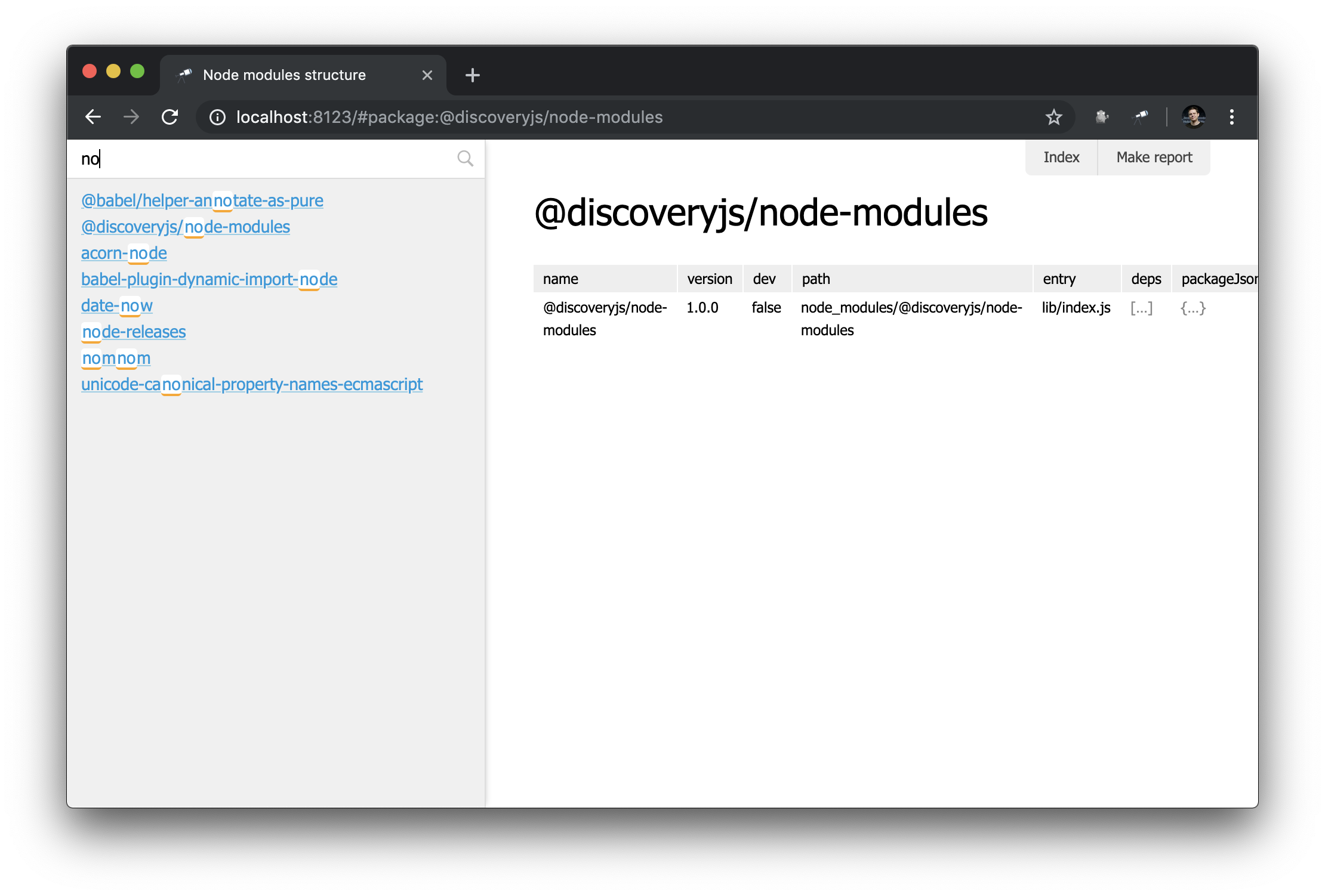This screenshot has height=896, width=1325.
Task: Click the page heading '@discoveryjs/node-modules'
Action: click(x=761, y=213)
